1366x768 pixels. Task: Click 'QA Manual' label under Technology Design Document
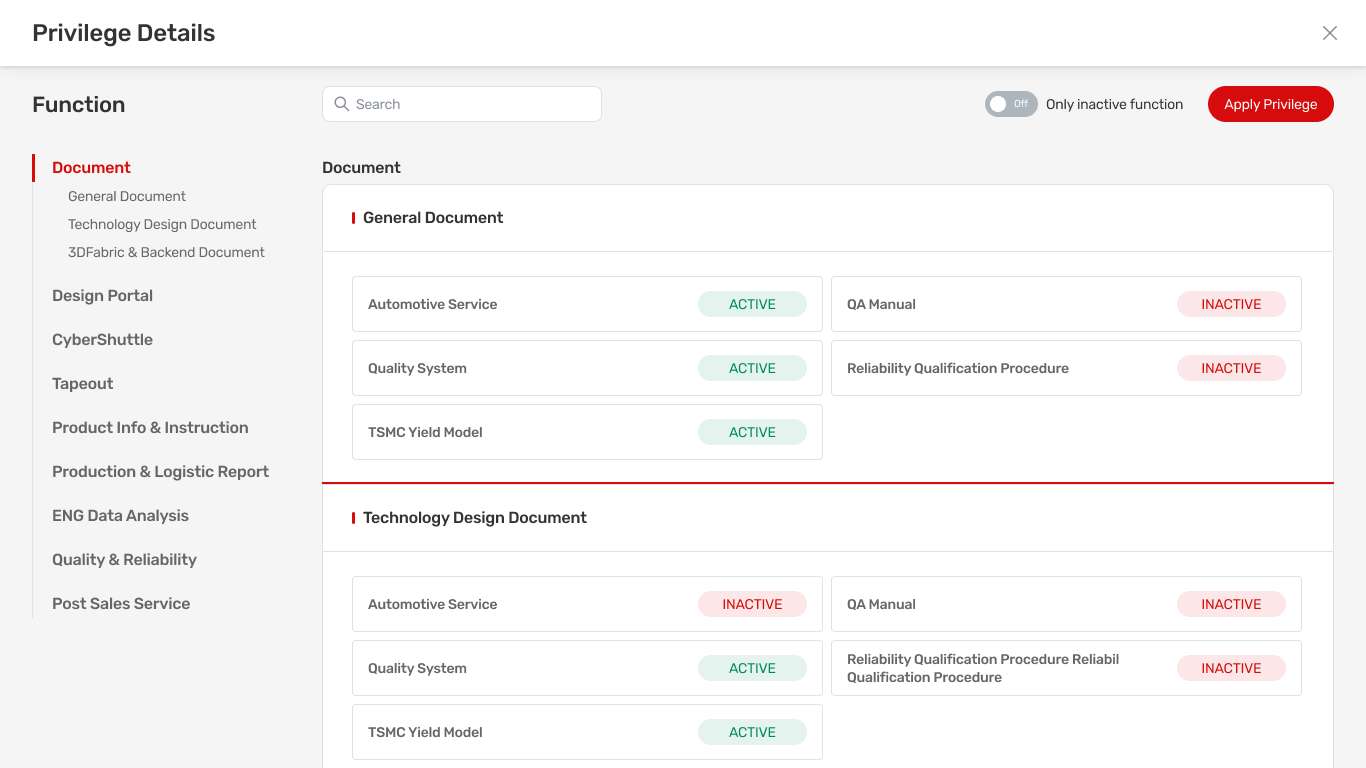pos(881,604)
